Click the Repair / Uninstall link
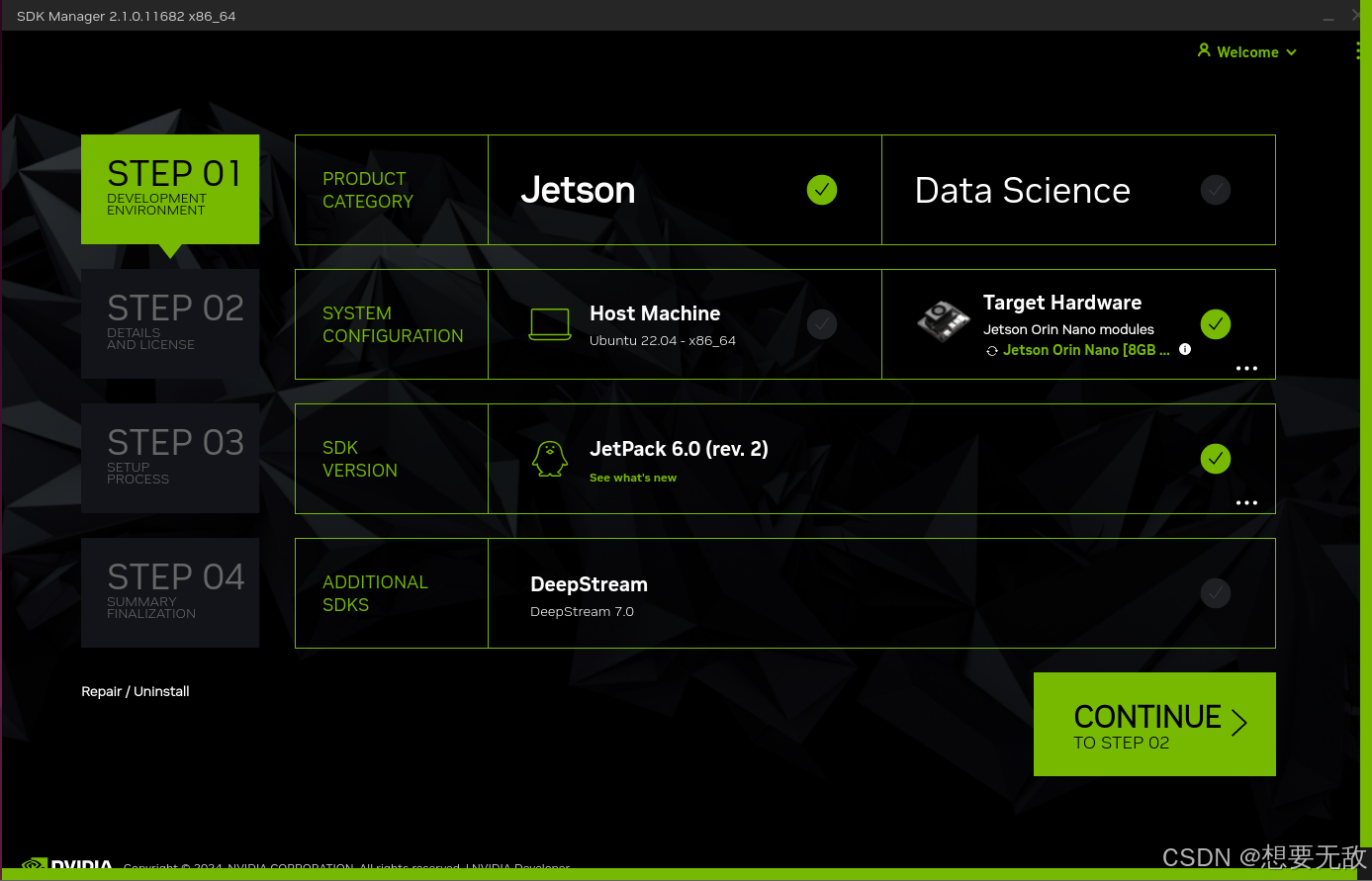Image resolution: width=1372 pixels, height=881 pixels. (x=136, y=691)
